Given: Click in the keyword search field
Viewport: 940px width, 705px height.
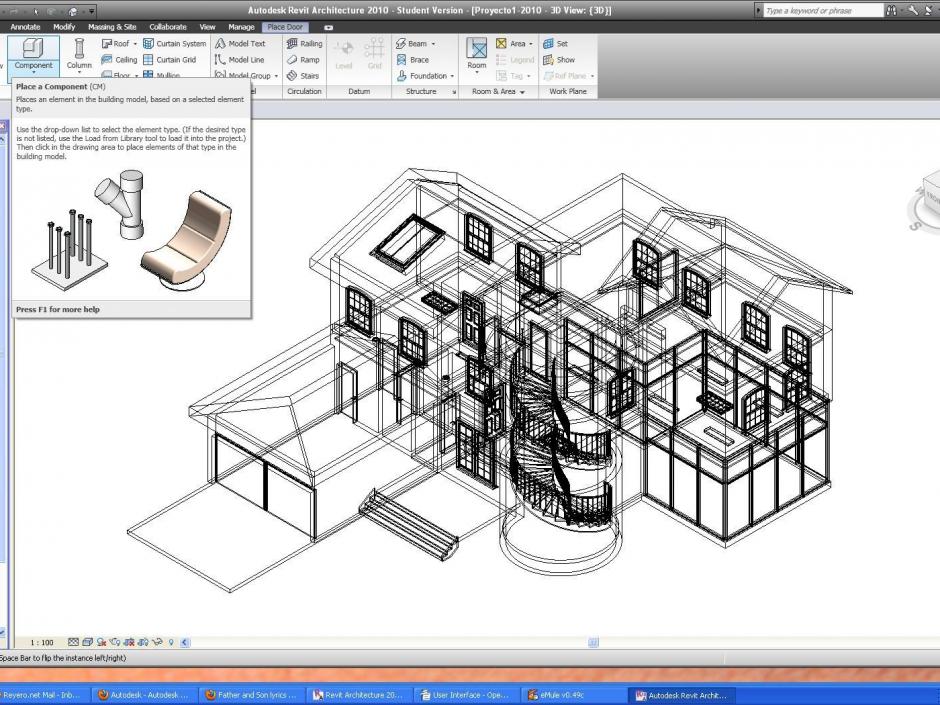Looking at the screenshot, I should point(823,10).
